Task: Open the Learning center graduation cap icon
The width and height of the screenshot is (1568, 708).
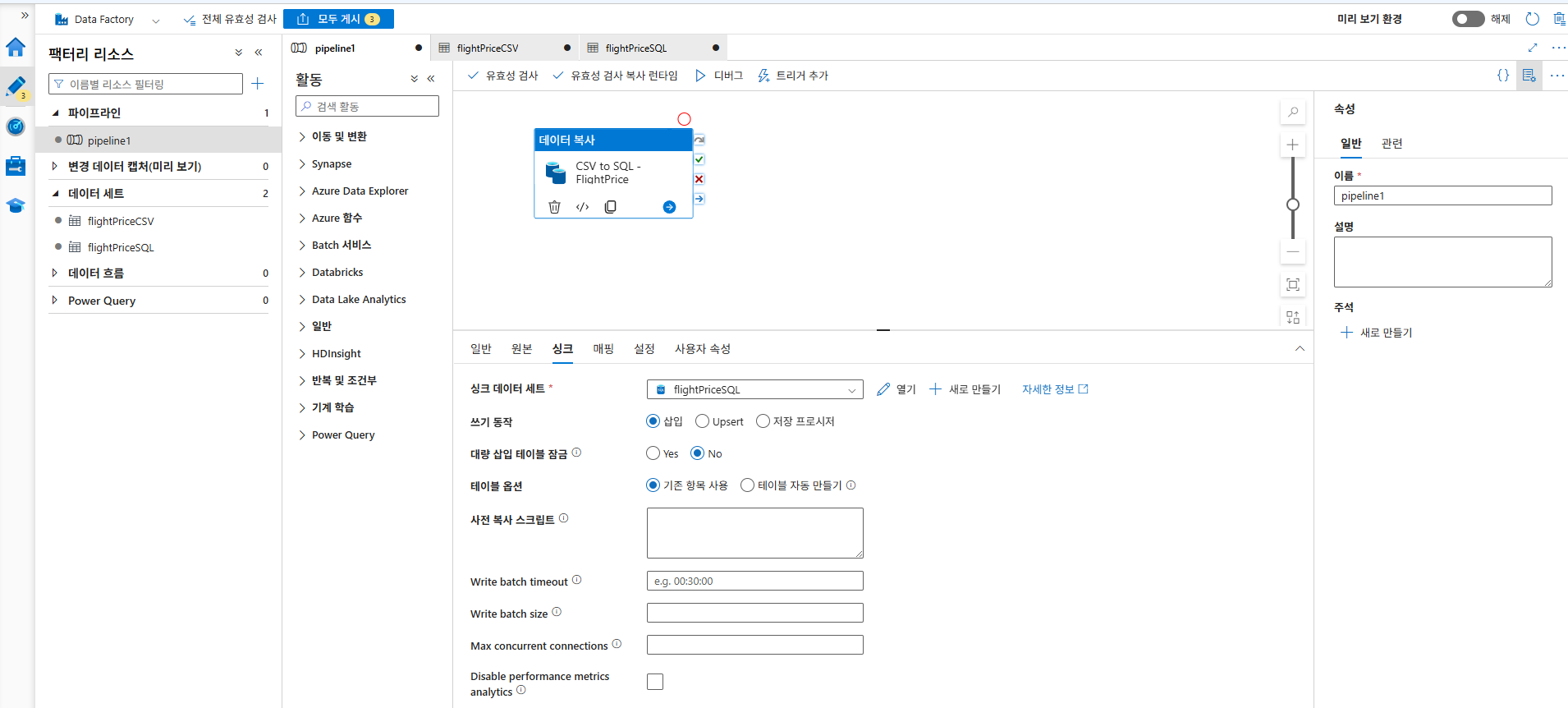Action: (x=16, y=205)
